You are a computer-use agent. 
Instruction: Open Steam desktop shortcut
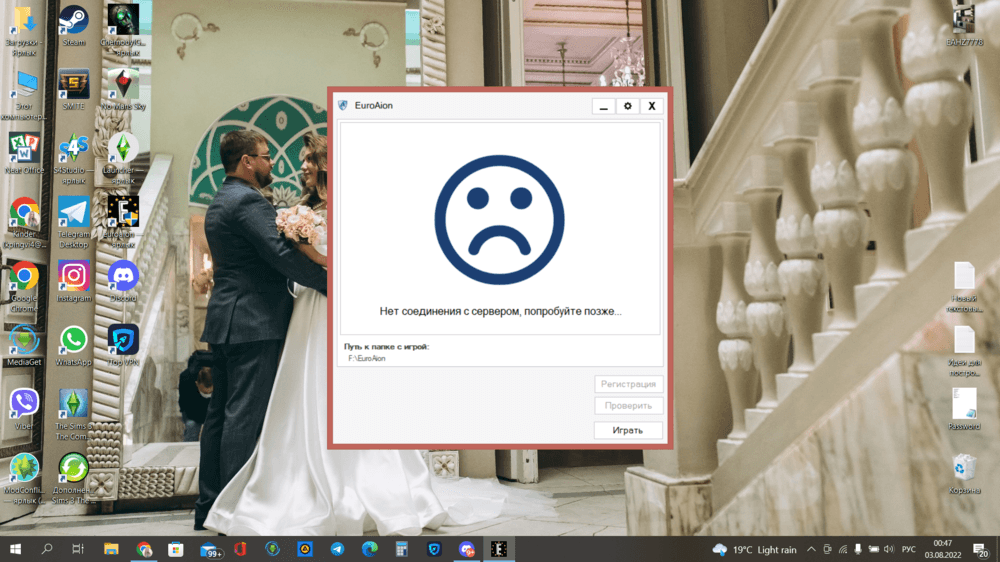click(x=73, y=22)
